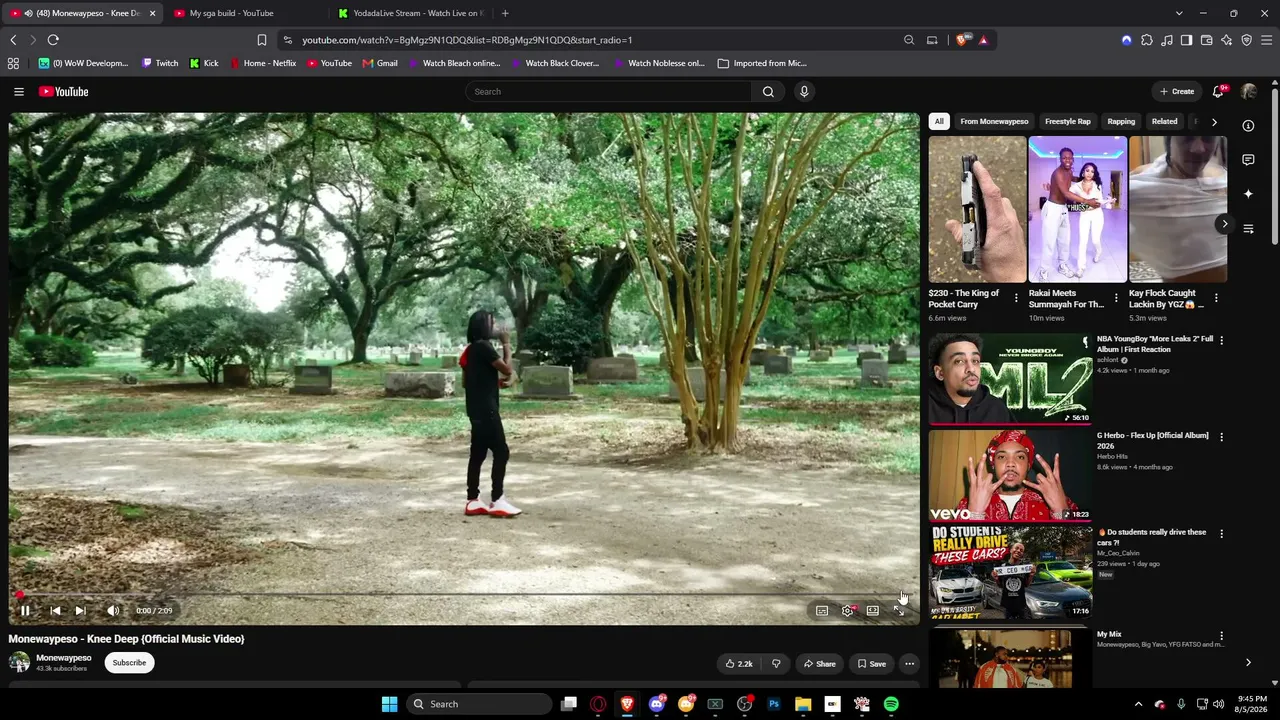Open the sparkle Ask icon in the sidebar

1248,194
